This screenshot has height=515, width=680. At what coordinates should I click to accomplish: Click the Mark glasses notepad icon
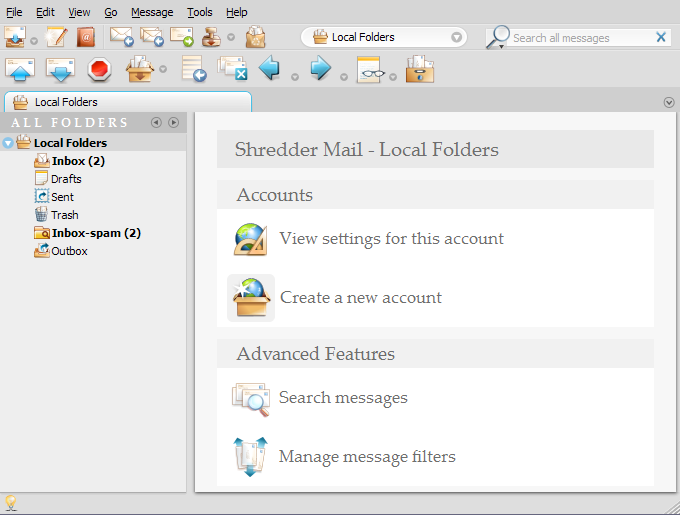[369, 69]
